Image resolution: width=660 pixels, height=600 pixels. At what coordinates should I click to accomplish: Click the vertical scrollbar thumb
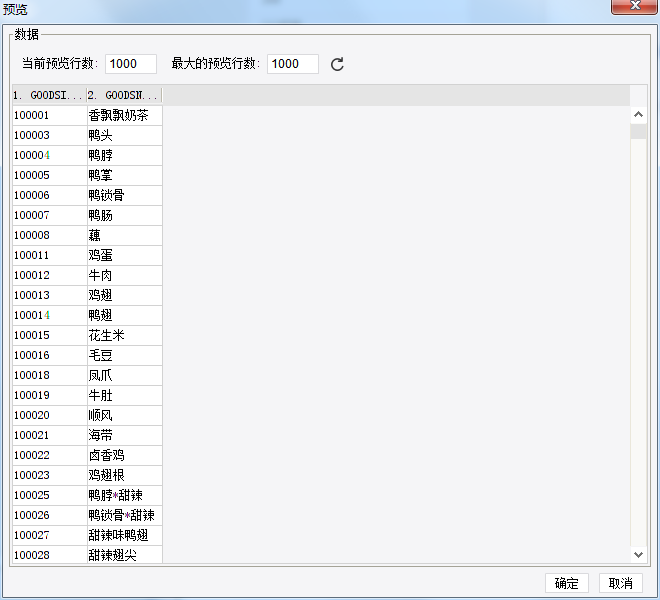(638, 131)
